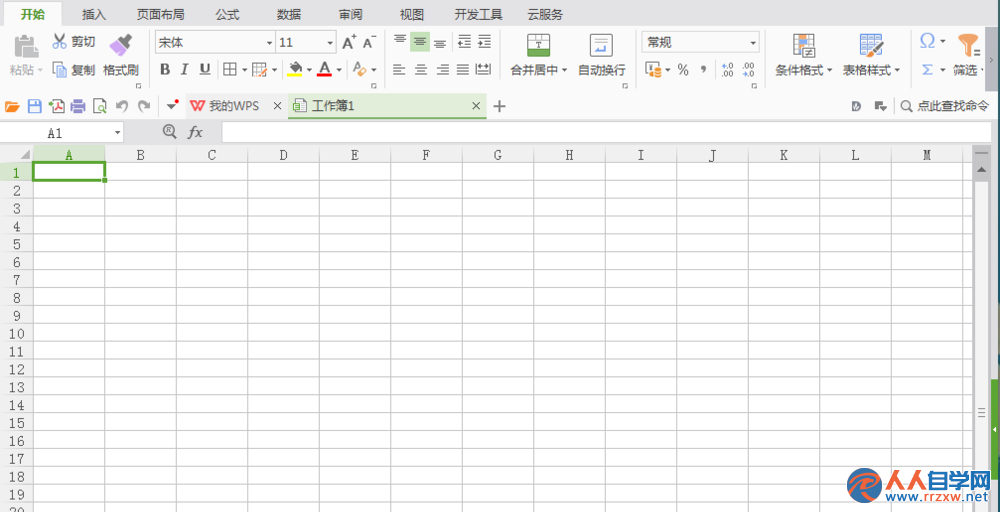The image size is (1000, 512).
Task: Open file with the orange folder icon
Action: click(13, 106)
